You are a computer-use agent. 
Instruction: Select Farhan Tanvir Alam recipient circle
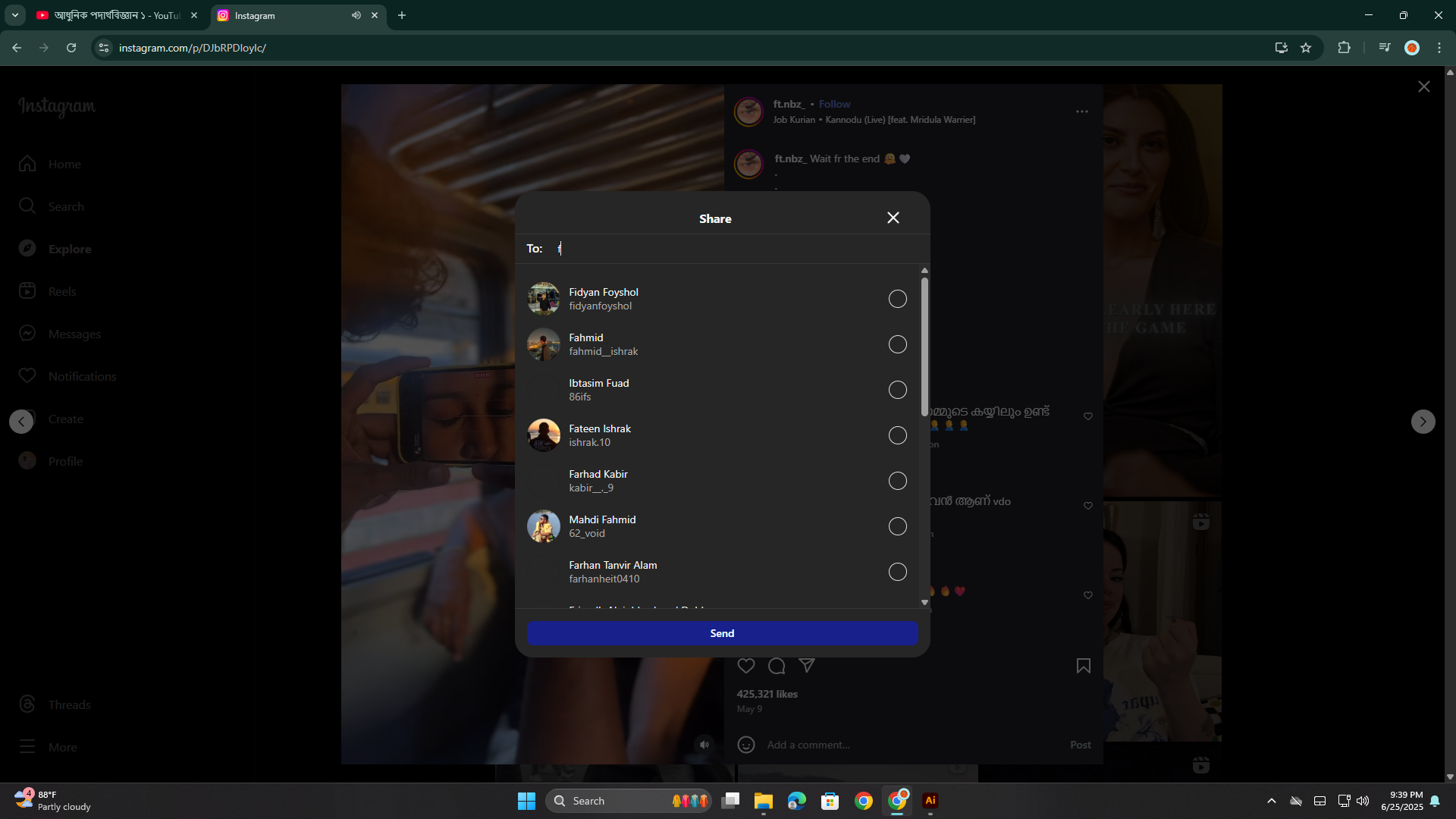[897, 572]
